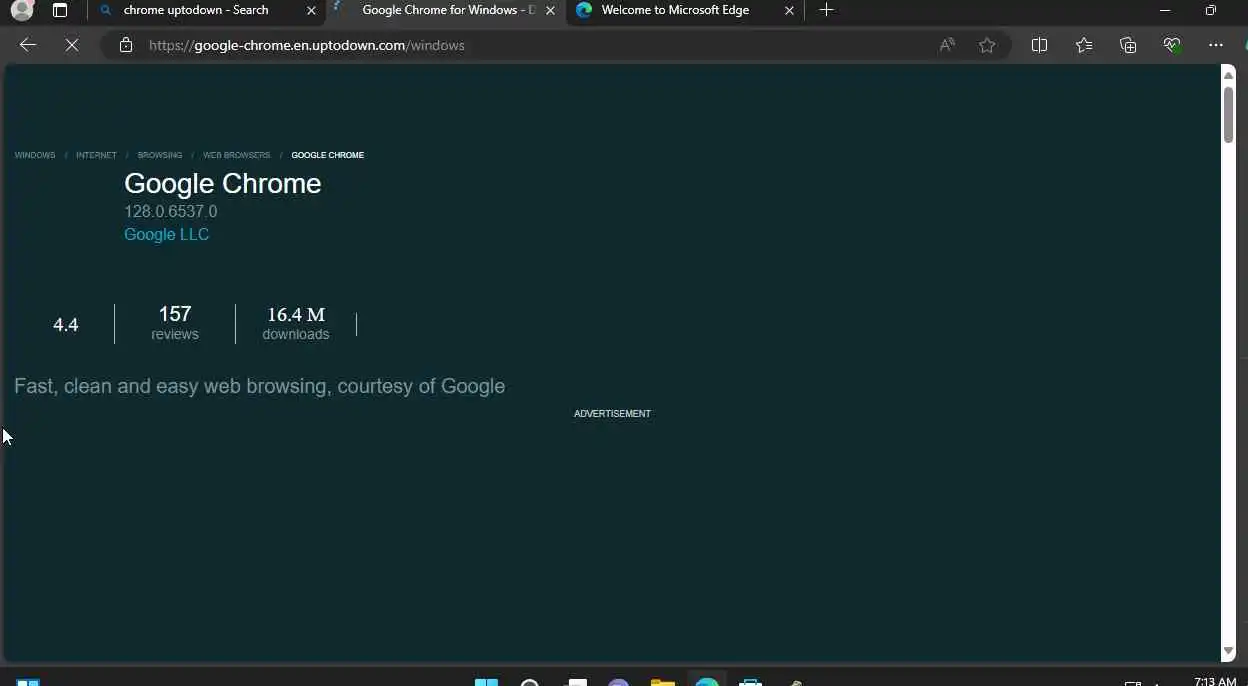Go back to the previous page

coord(28,45)
